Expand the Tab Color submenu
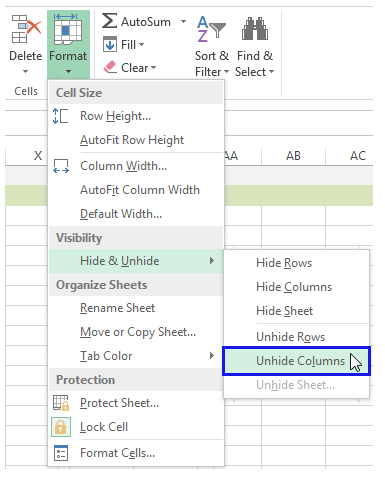 click(x=211, y=356)
